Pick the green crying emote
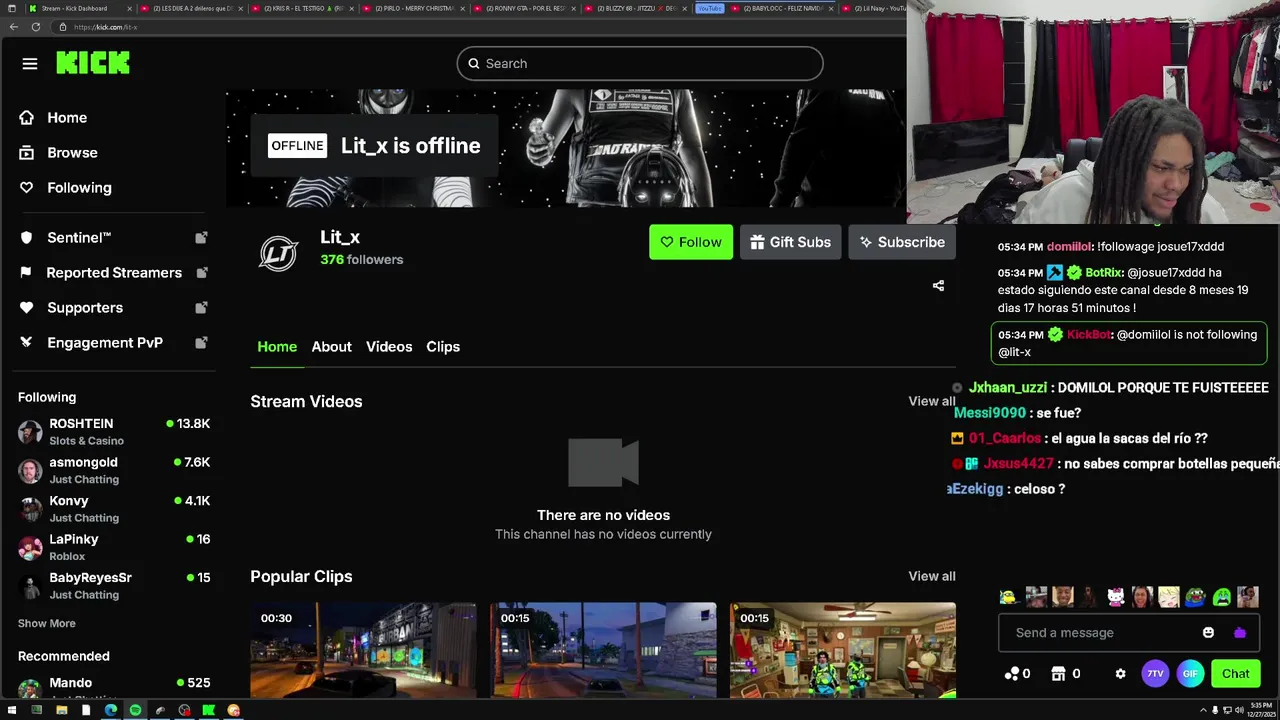The height and width of the screenshot is (720, 1280). (1222, 598)
